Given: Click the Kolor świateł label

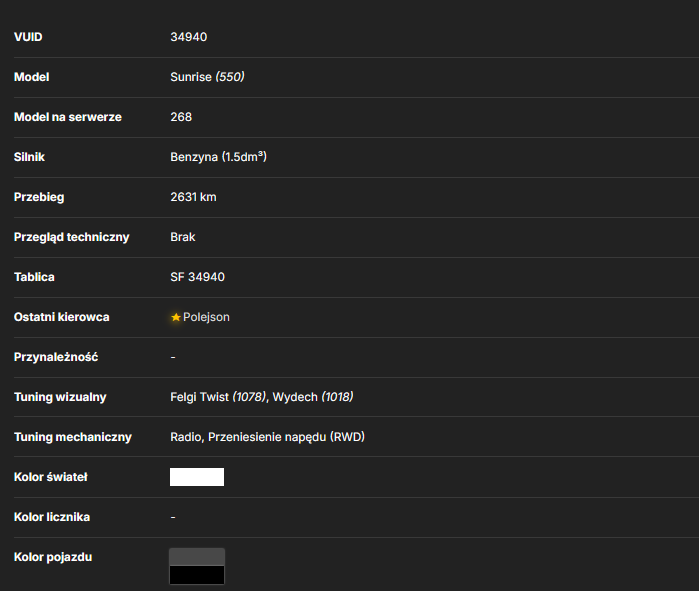Looking at the screenshot, I should tap(51, 477).
